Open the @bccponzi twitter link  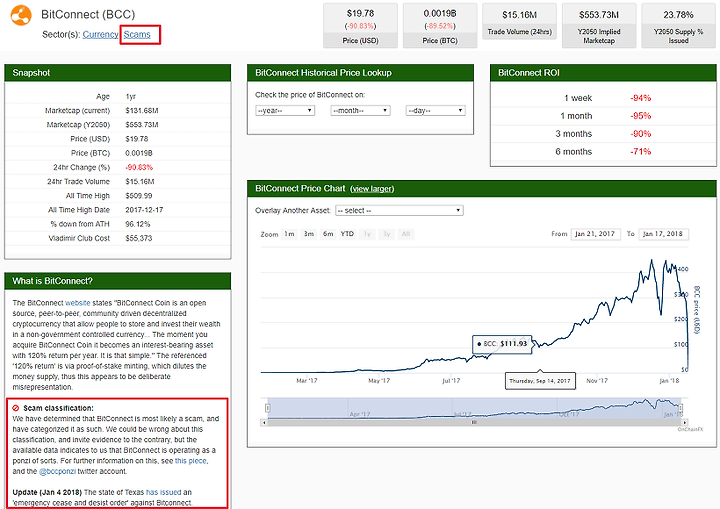[x=57, y=471]
